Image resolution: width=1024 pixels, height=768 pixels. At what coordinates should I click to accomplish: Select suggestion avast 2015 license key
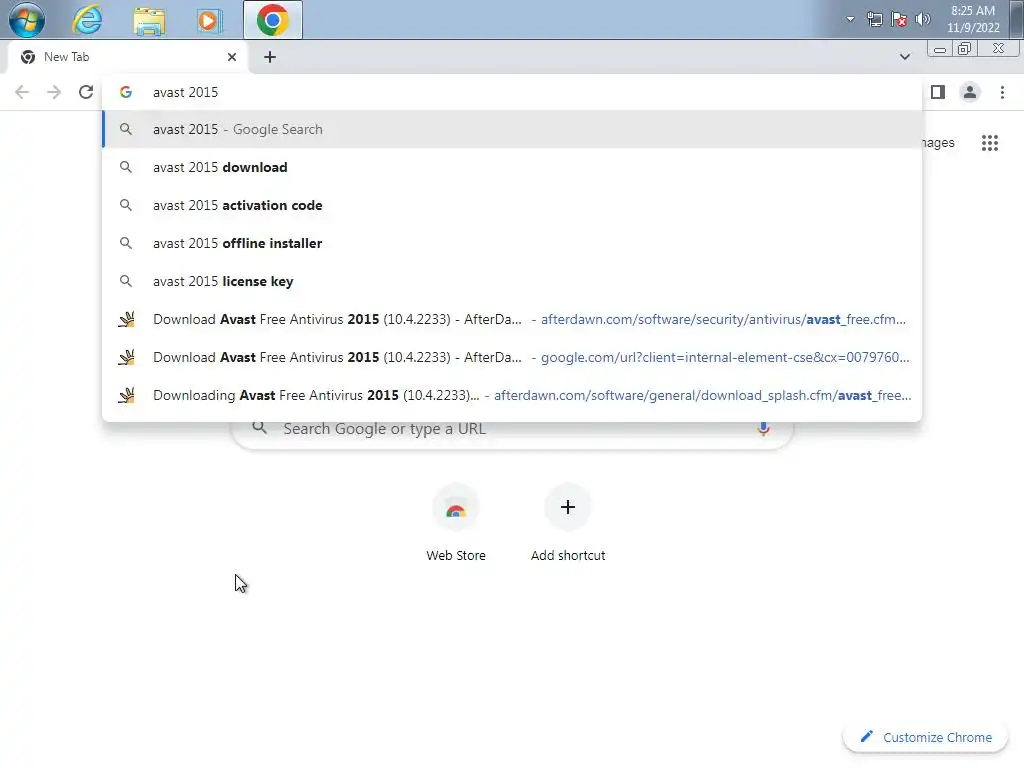512,281
